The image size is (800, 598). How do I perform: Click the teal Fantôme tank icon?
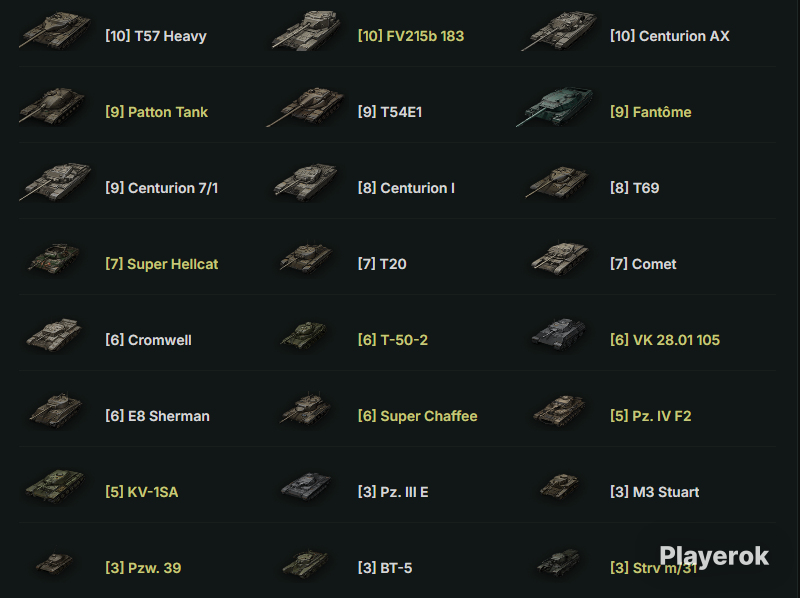click(555, 107)
